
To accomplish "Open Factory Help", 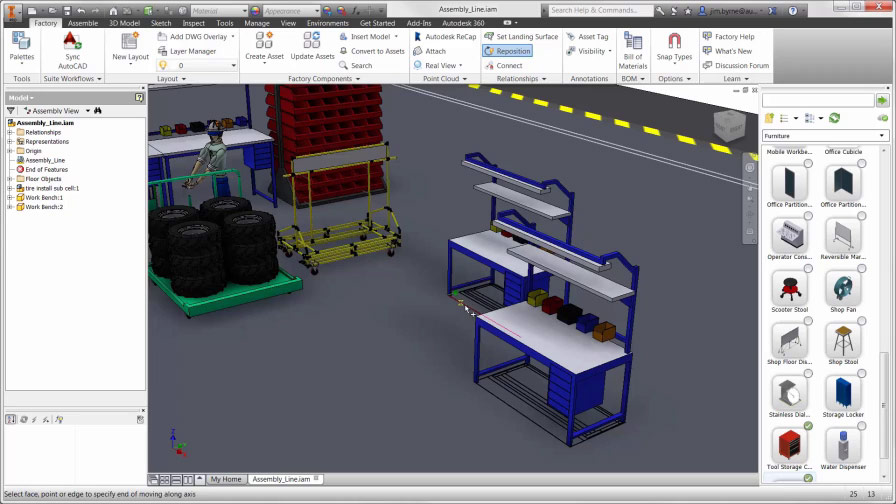I will [729, 37].
